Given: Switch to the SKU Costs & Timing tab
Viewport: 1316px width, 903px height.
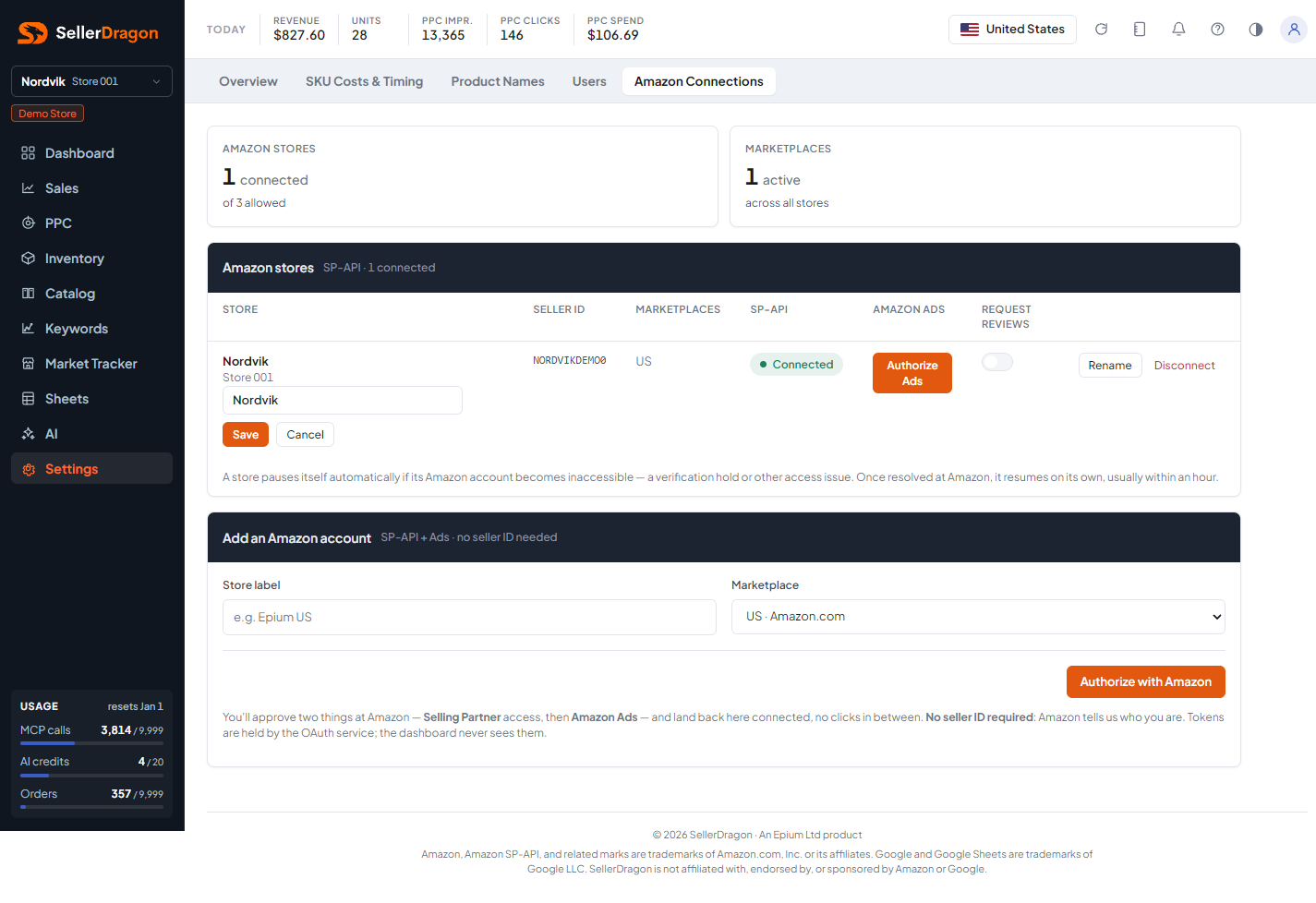Looking at the screenshot, I should [x=365, y=81].
